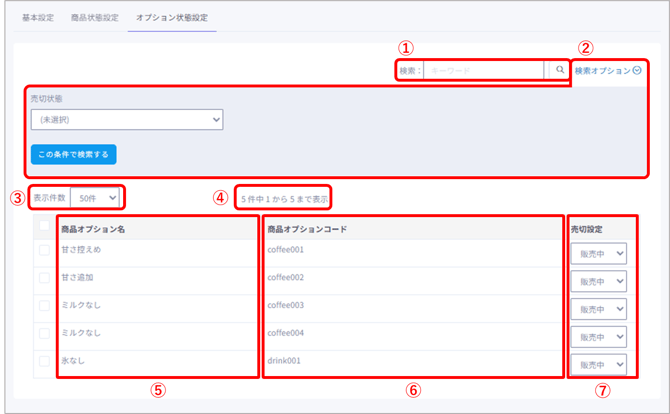Screen dimensions: 670x414
Task: Click the magnifying glass search icon
Action: [560, 71]
